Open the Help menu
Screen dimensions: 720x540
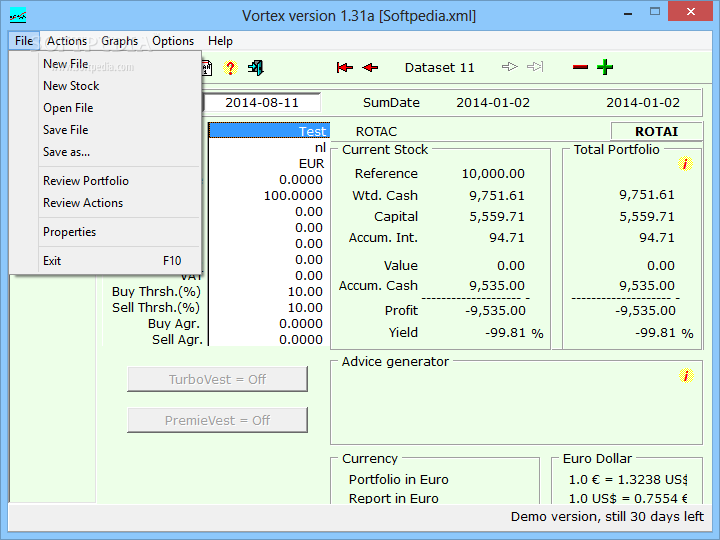tap(220, 41)
